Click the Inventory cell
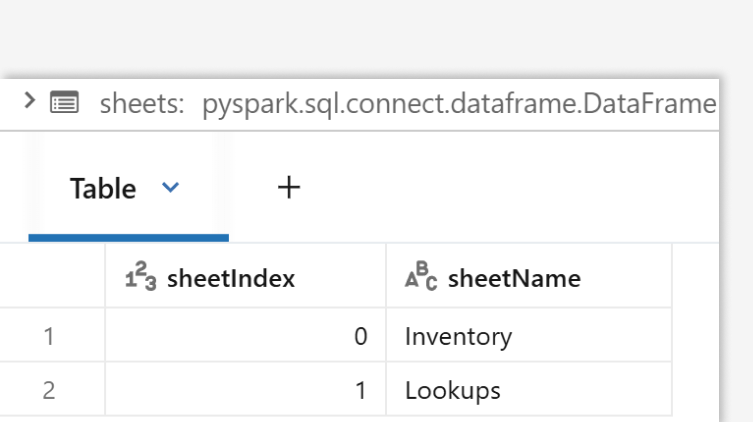 click(458, 337)
